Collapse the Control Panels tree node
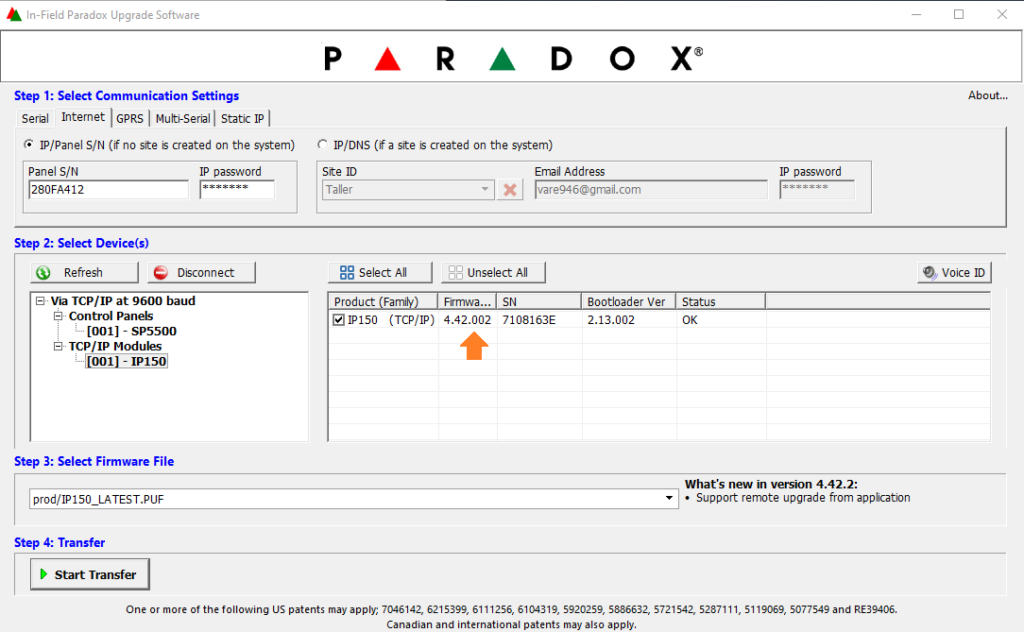Screen dimensions: 1024x632 click(58, 316)
